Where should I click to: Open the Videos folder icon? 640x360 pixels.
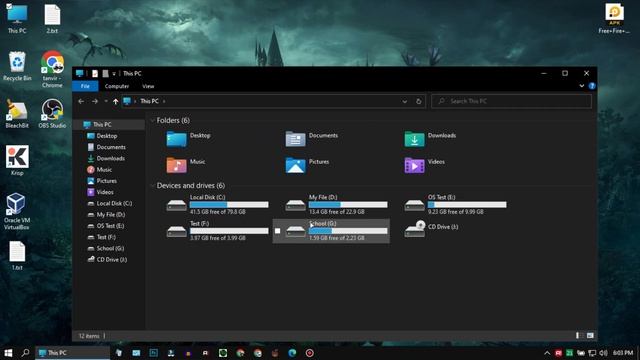click(x=414, y=165)
